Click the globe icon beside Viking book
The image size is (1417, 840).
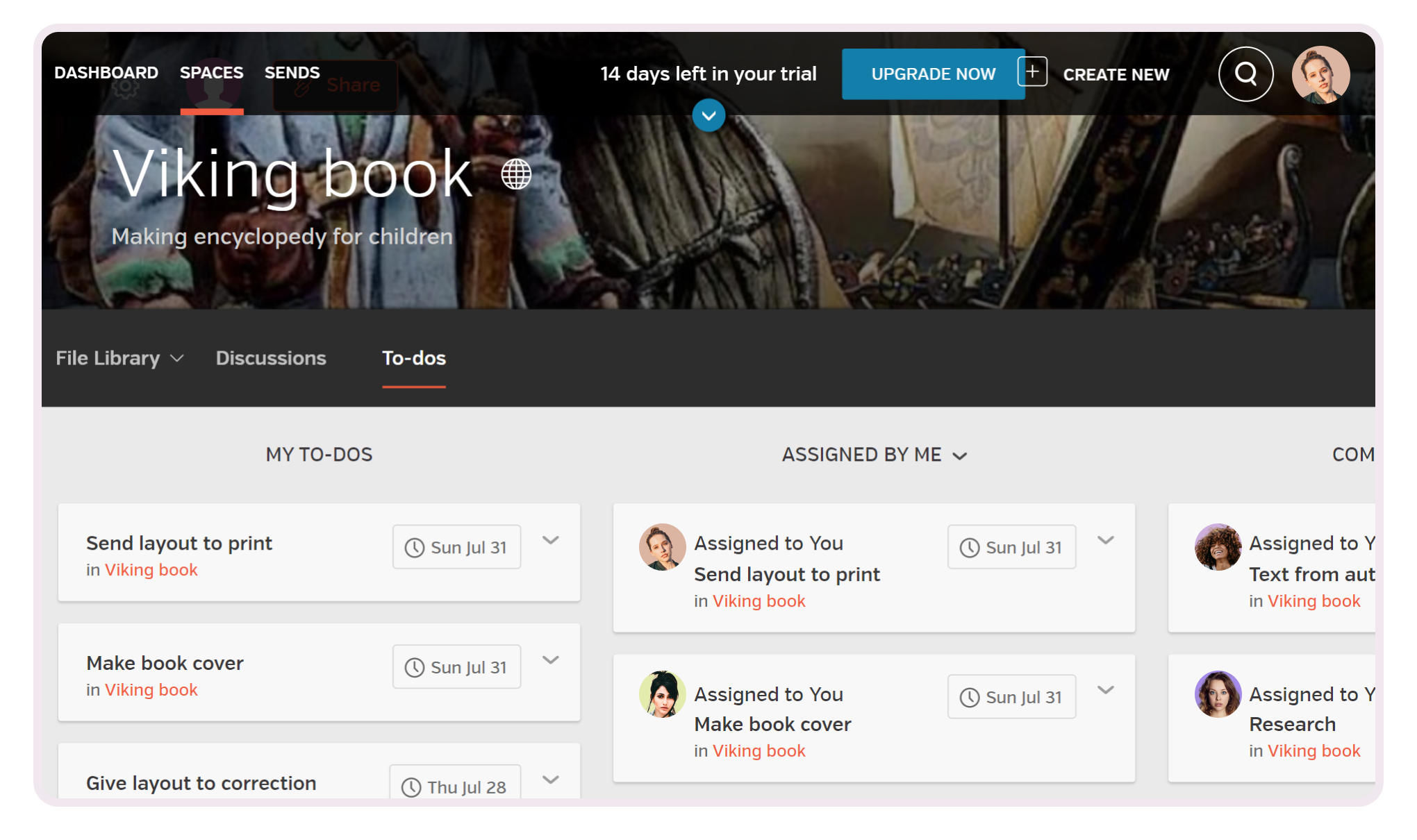[516, 174]
